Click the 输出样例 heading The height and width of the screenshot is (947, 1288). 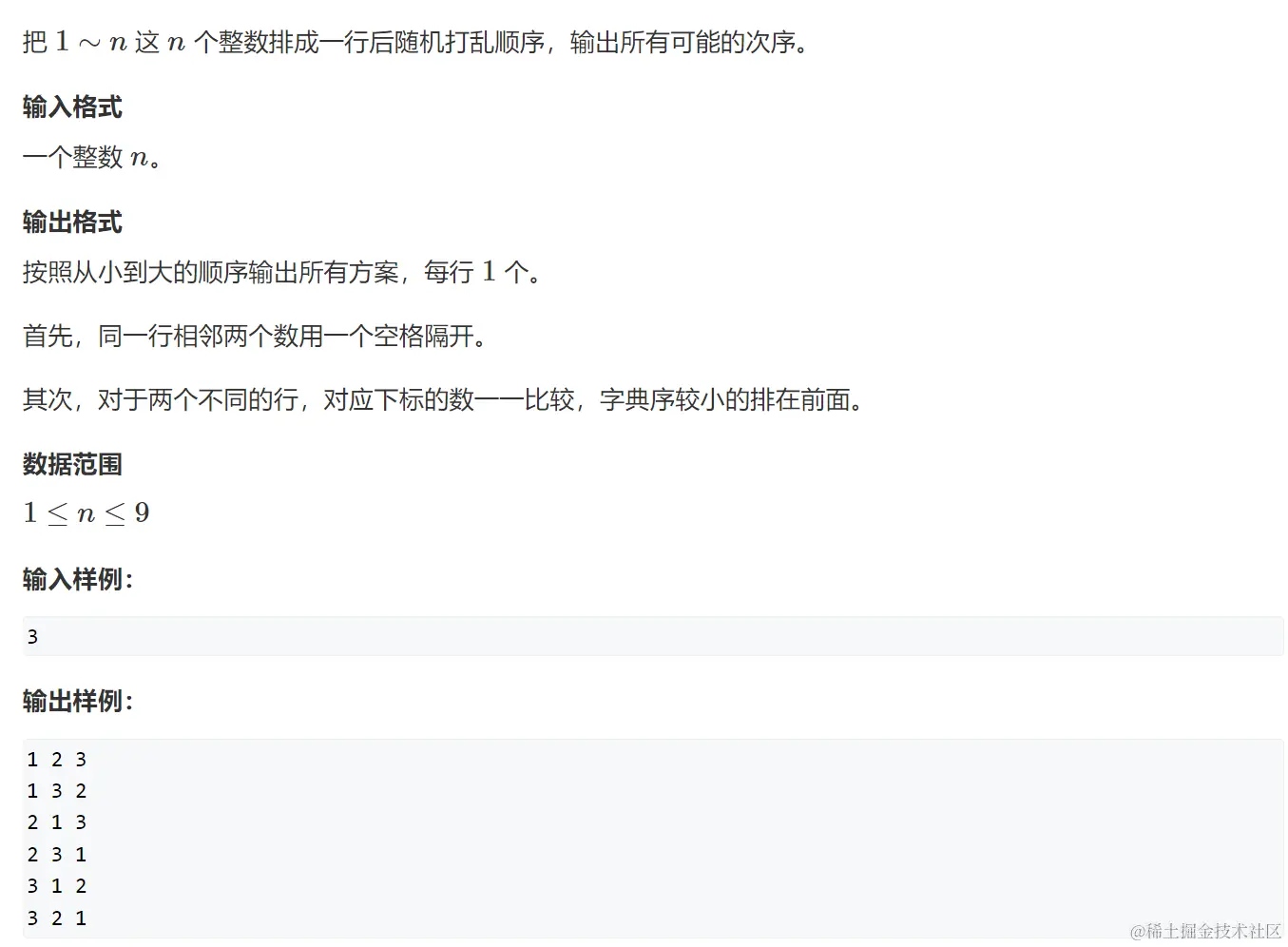coord(78,702)
